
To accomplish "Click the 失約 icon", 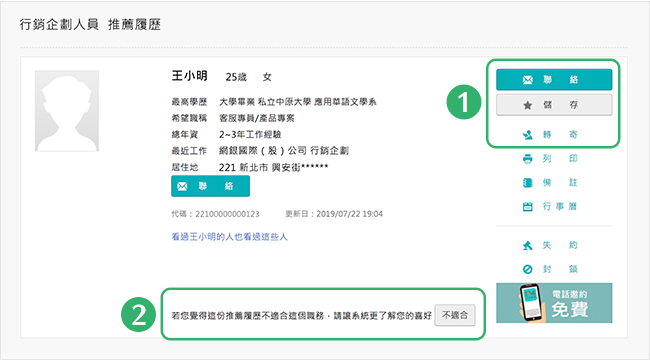I will (x=527, y=246).
